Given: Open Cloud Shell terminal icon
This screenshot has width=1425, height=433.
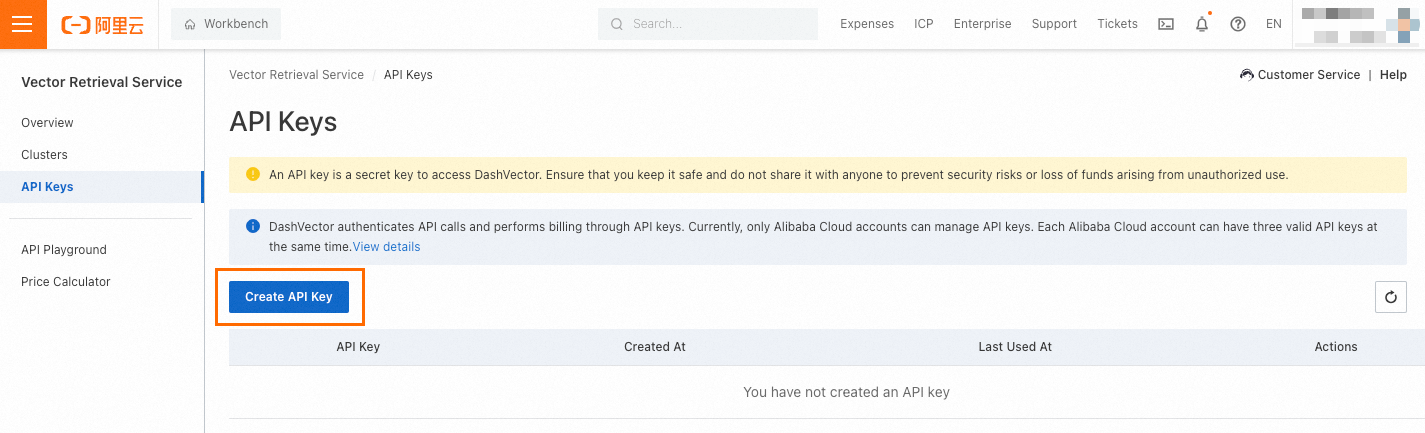Looking at the screenshot, I should [1166, 24].
